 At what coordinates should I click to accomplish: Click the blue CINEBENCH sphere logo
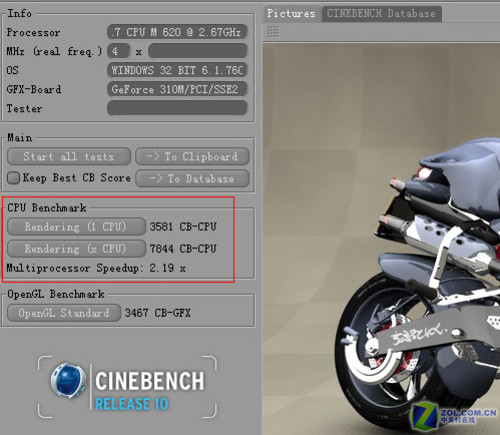(68, 381)
